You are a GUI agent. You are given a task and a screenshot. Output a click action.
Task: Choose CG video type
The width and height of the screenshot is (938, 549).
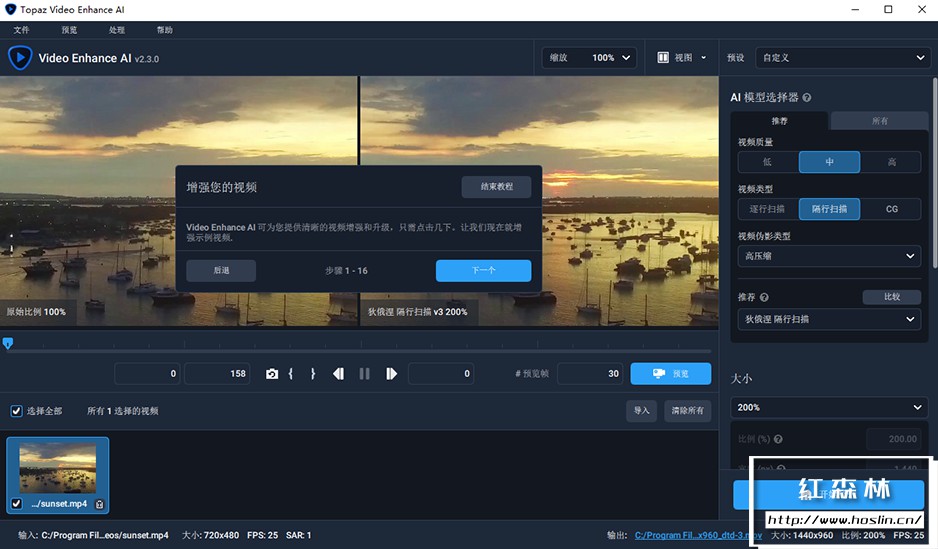(x=891, y=209)
